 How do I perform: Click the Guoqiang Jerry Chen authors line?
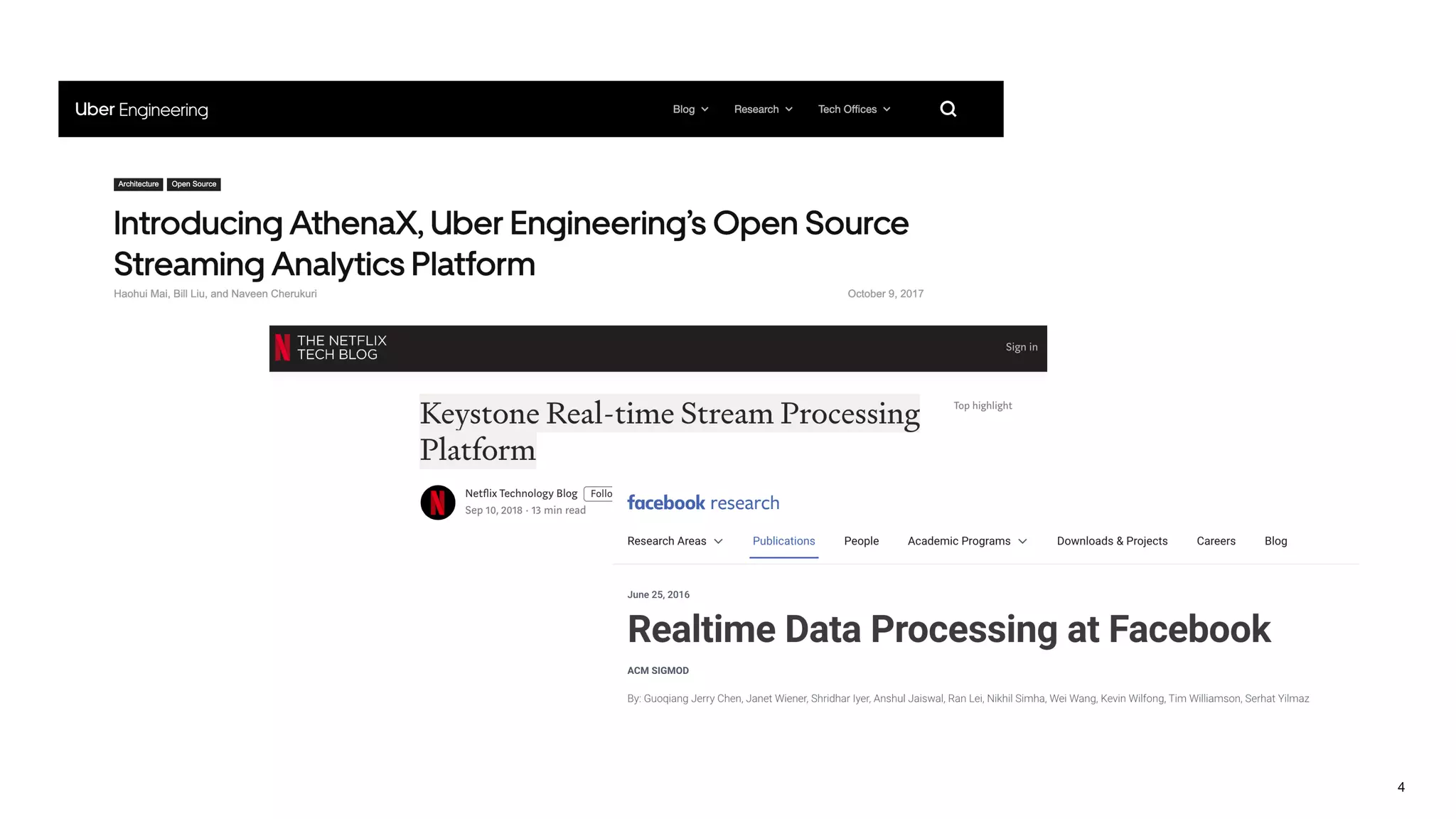(968, 698)
